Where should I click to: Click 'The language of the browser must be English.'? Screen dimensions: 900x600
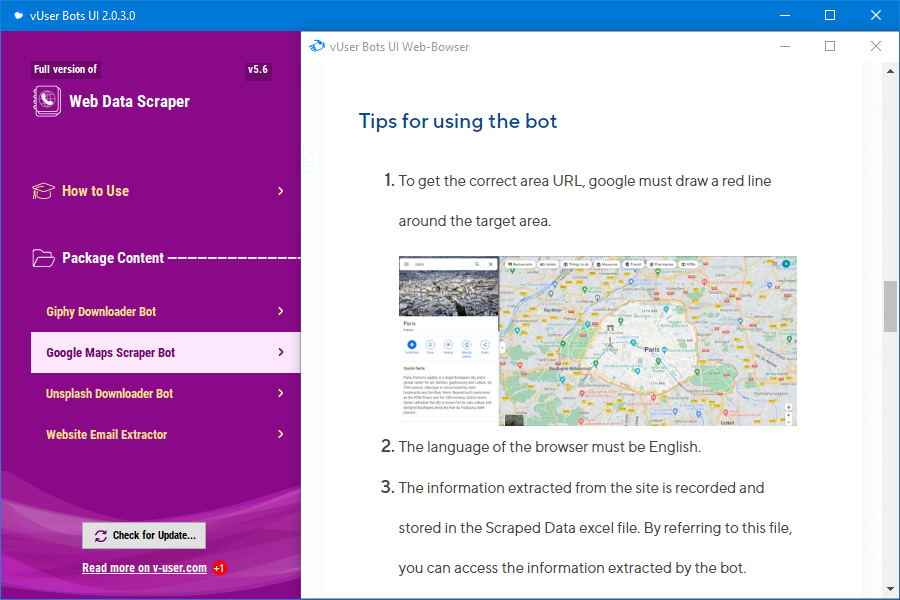550,447
